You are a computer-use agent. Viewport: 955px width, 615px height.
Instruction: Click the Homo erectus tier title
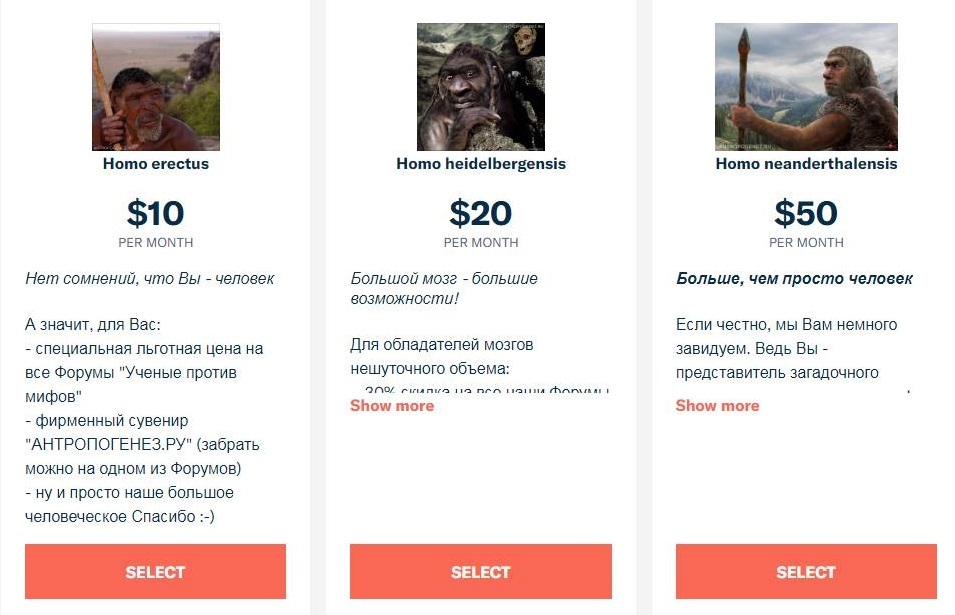pos(155,164)
